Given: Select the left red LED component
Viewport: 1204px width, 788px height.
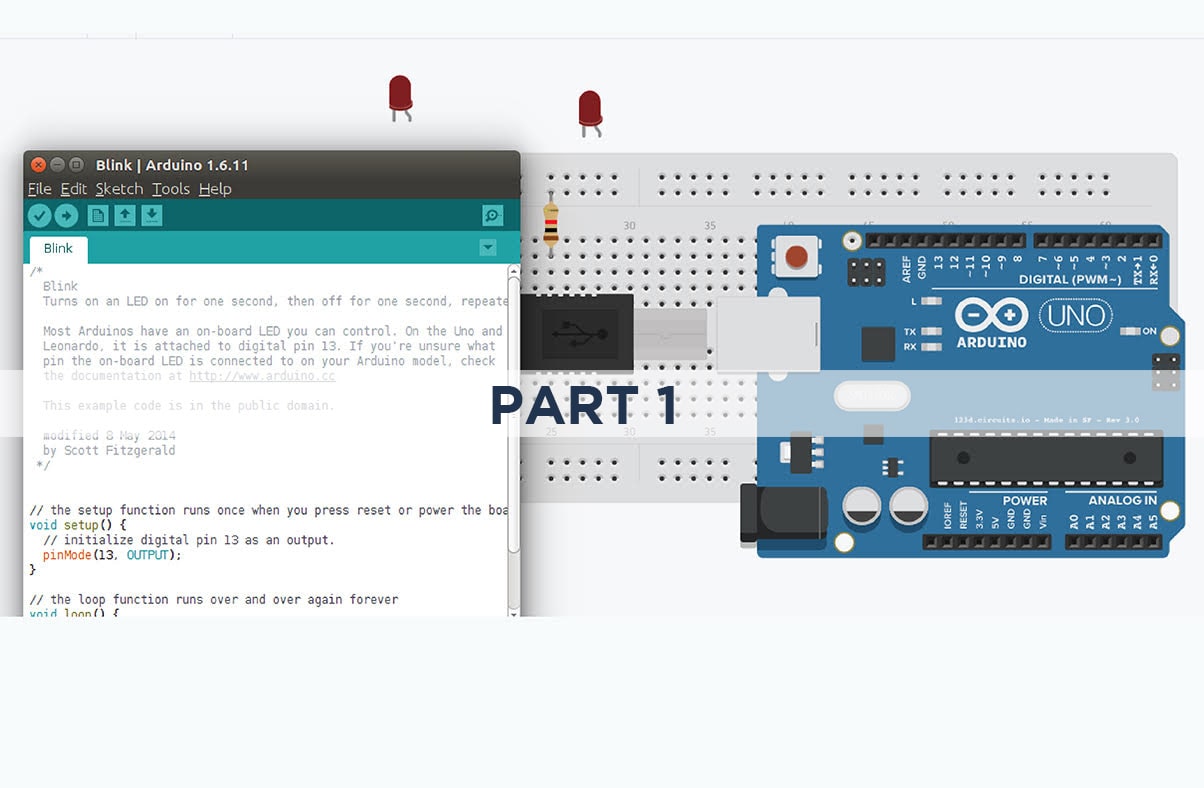Looking at the screenshot, I should pyautogui.click(x=400, y=98).
